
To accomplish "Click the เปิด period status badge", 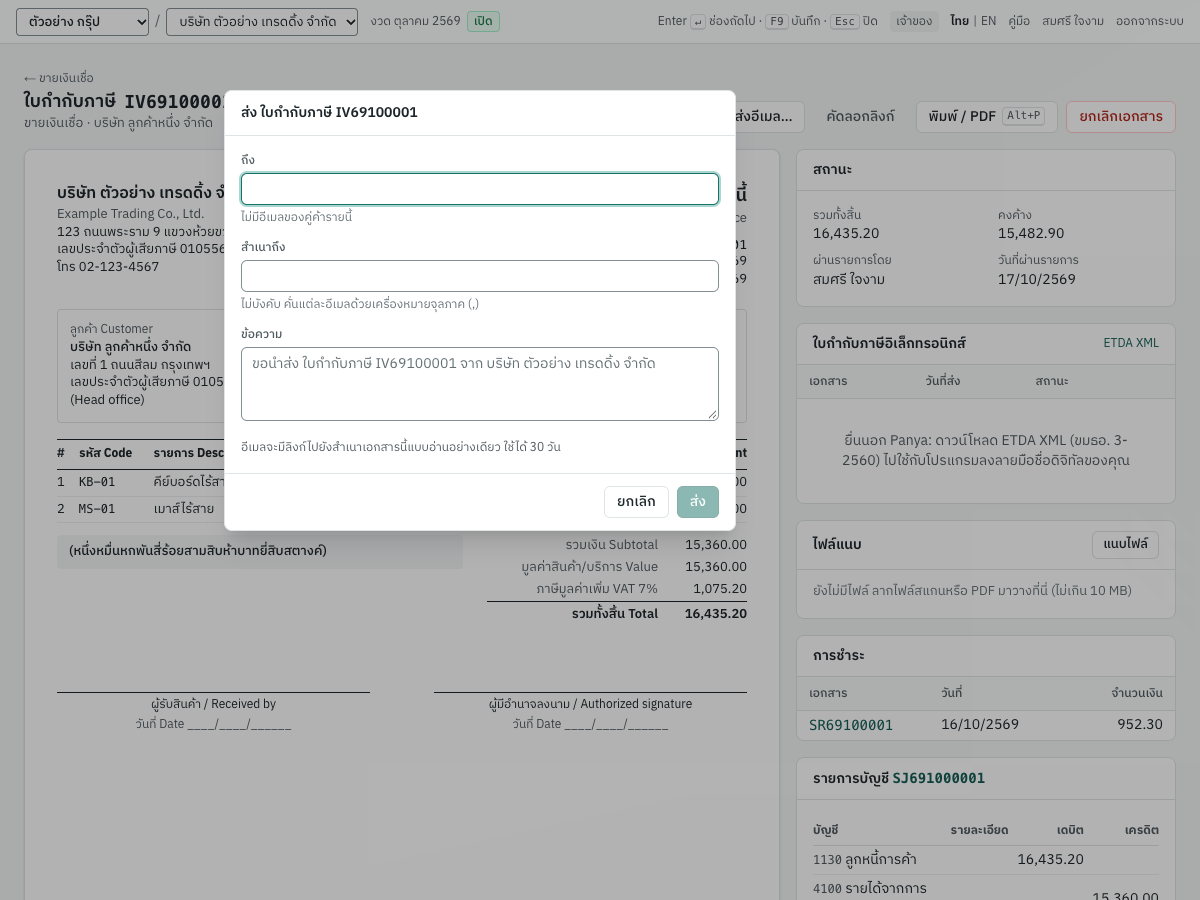I will tap(483, 21).
